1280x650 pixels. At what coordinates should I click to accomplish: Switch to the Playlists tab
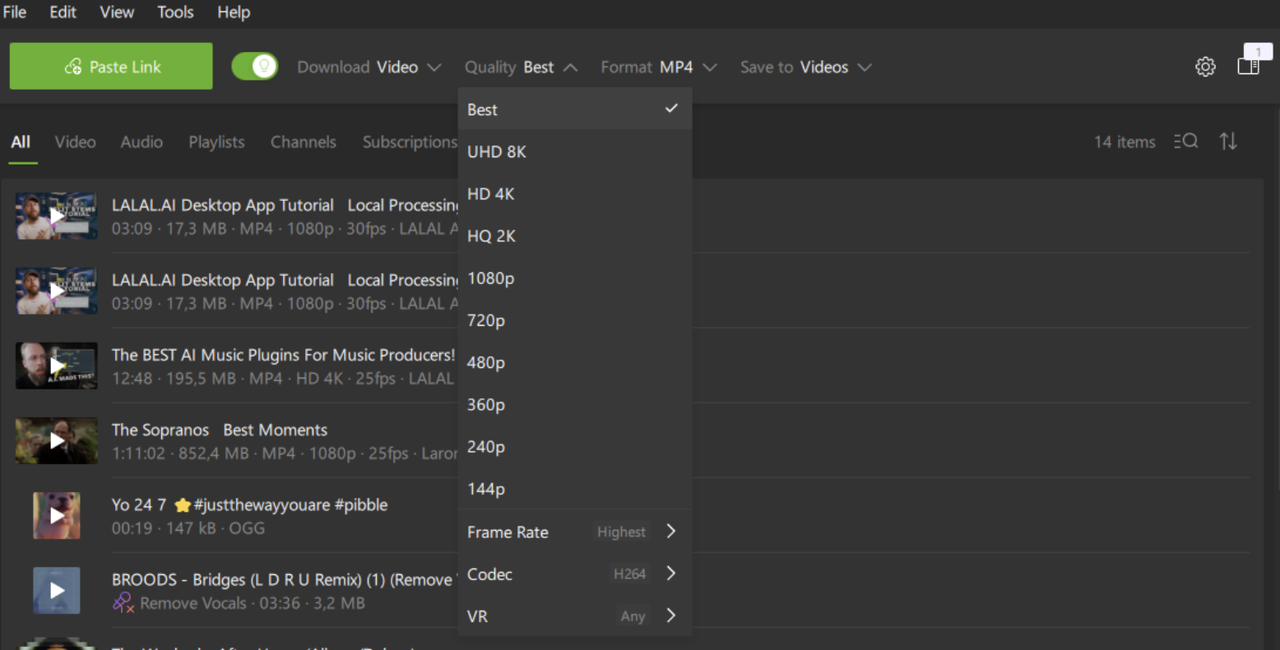[216, 142]
